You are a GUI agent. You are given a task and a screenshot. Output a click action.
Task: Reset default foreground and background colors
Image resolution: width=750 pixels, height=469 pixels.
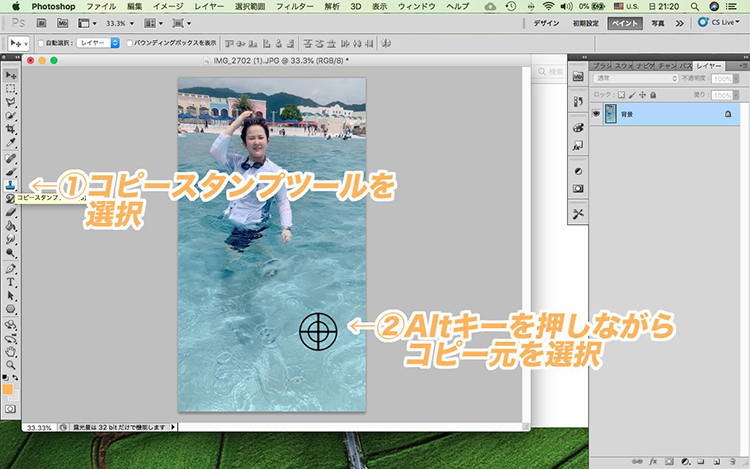pos(5,378)
